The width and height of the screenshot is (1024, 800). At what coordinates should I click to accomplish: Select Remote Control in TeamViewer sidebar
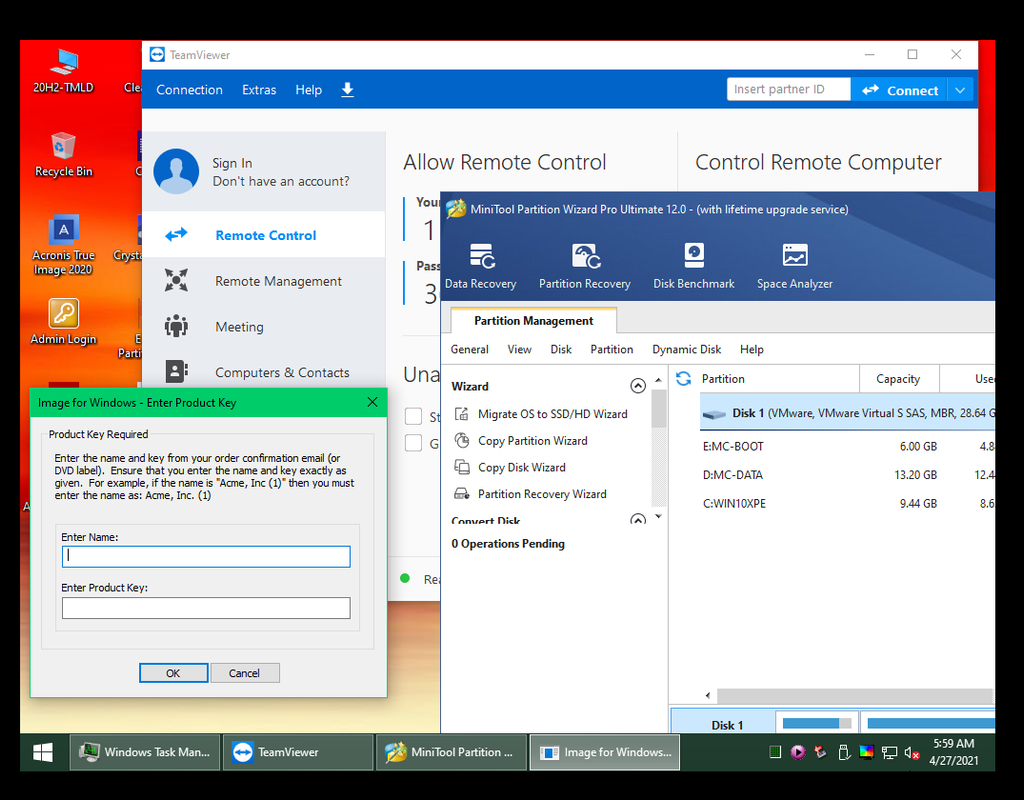tap(263, 234)
